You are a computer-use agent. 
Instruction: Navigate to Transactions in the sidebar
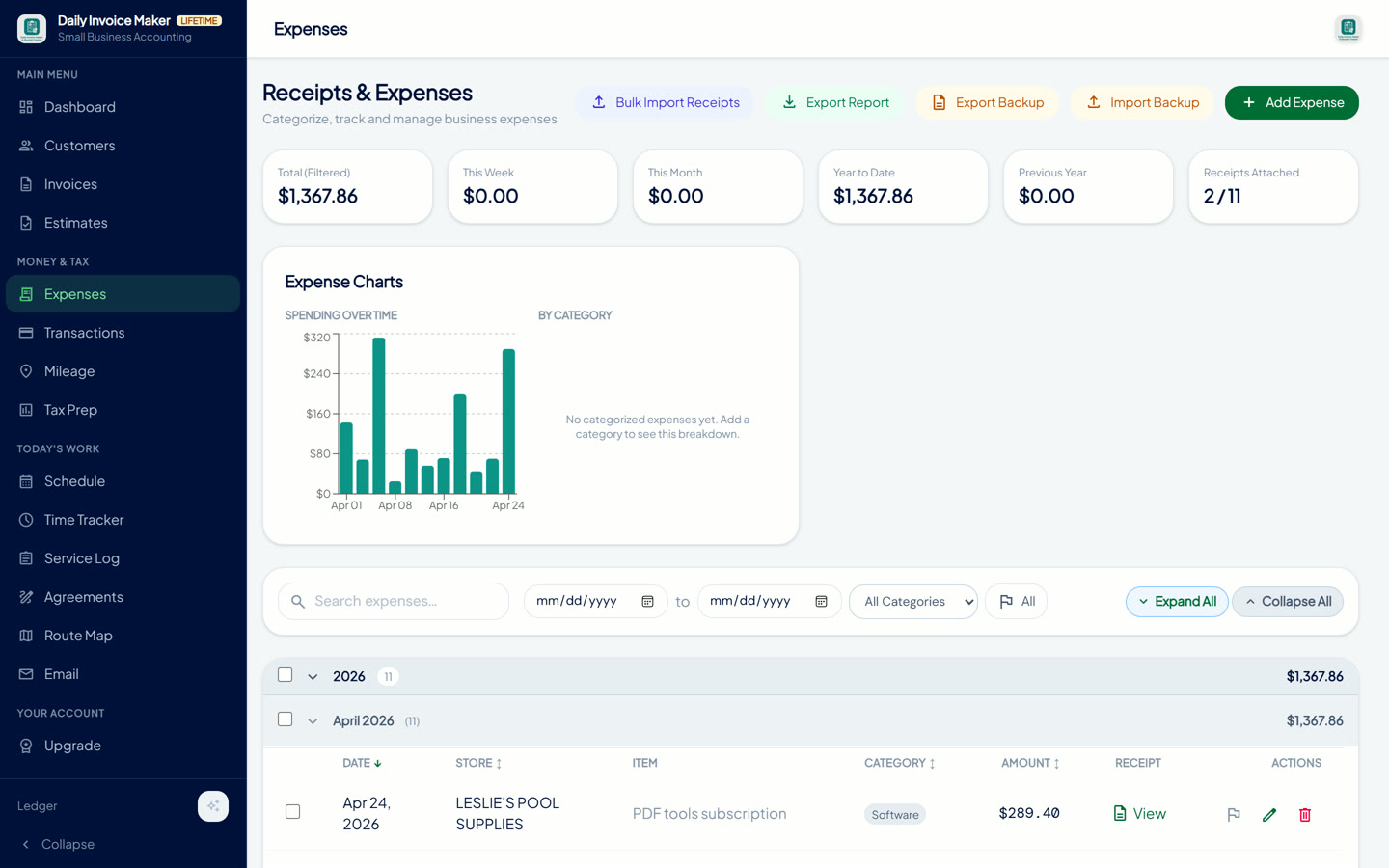123,333
